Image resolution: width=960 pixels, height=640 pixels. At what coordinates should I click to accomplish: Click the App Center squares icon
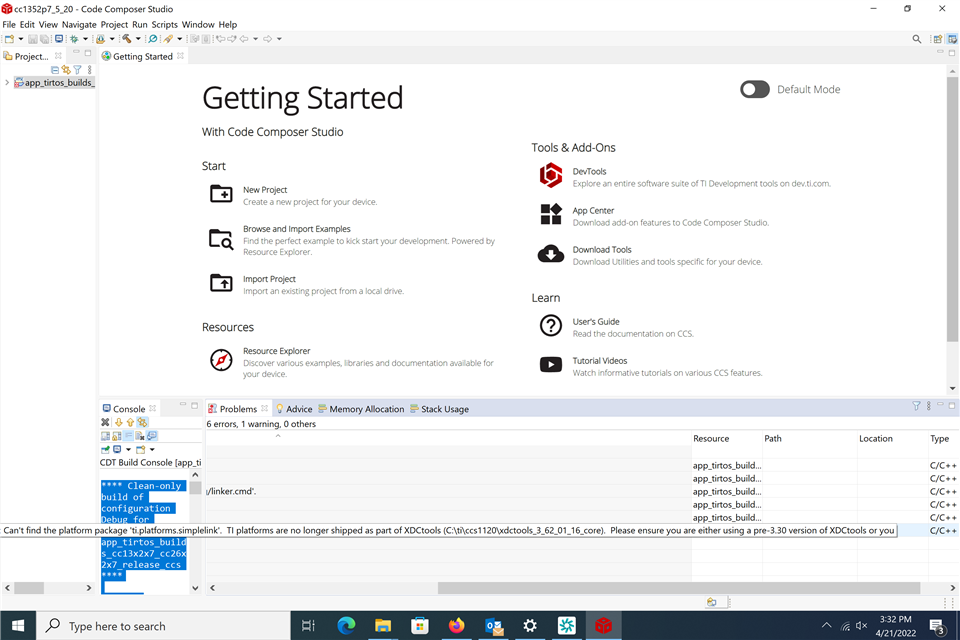[x=550, y=214]
